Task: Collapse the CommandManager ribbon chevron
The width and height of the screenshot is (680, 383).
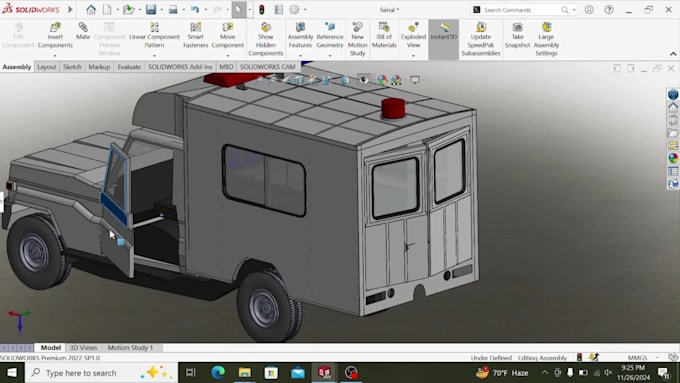Action: click(673, 54)
